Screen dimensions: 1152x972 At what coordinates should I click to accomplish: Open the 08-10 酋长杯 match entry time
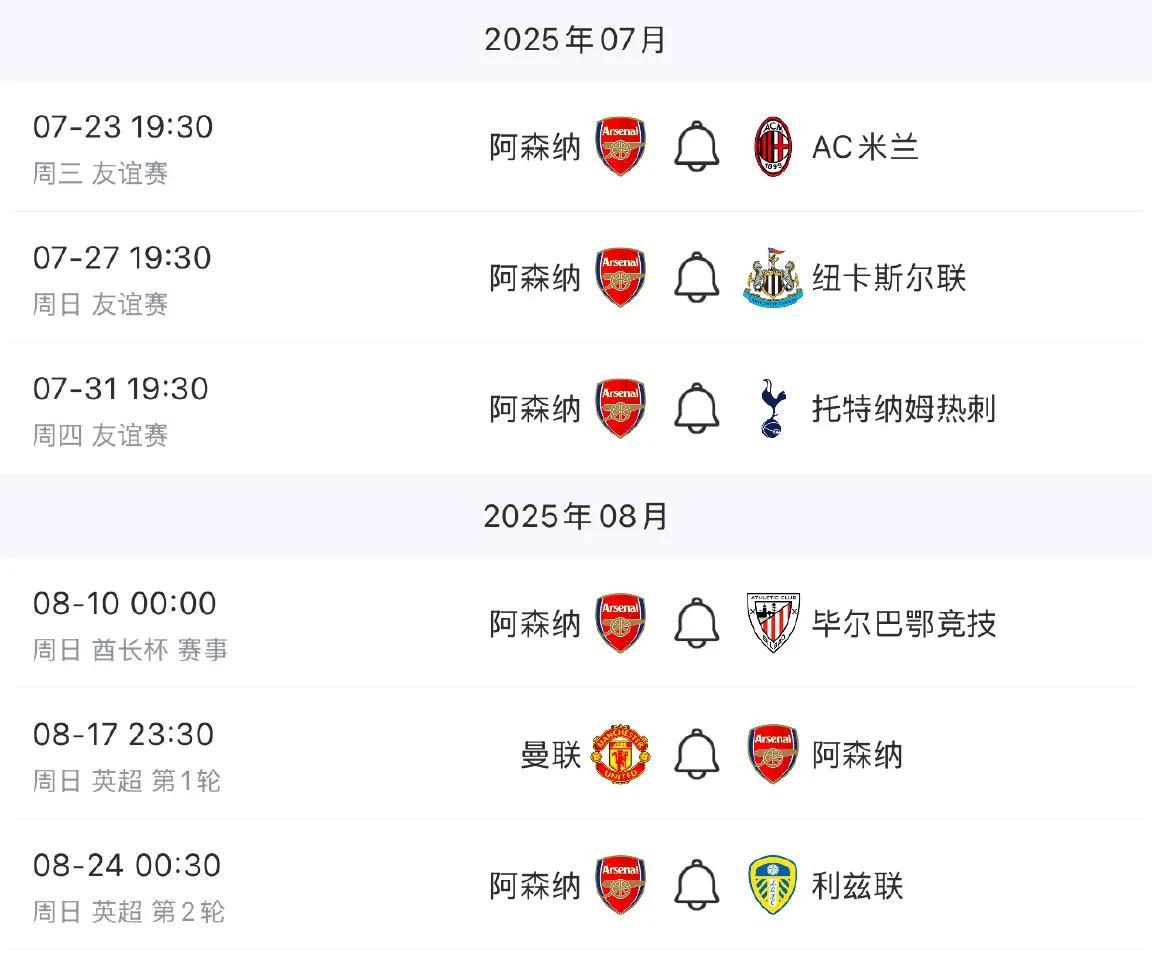coord(124,604)
